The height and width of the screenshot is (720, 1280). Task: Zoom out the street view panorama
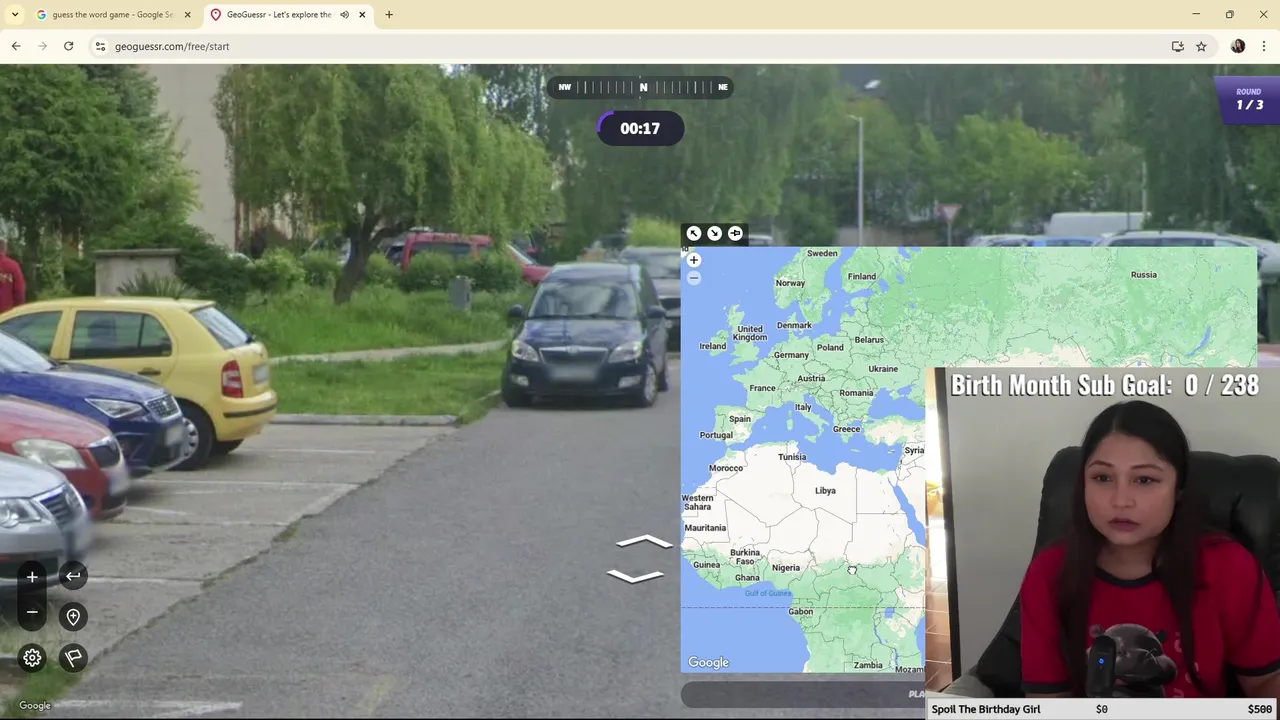(x=32, y=612)
